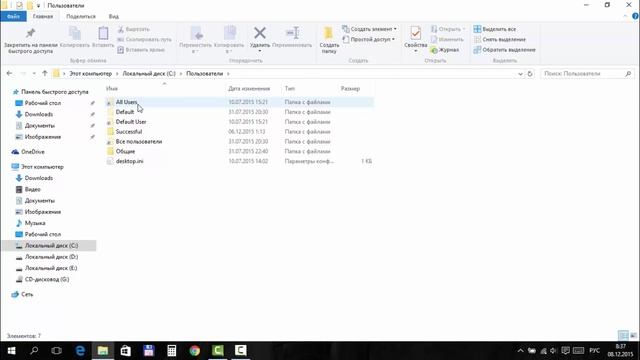The width and height of the screenshot is (640, 360).
Task: Sort by Размер column header
Action: pos(350,89)
